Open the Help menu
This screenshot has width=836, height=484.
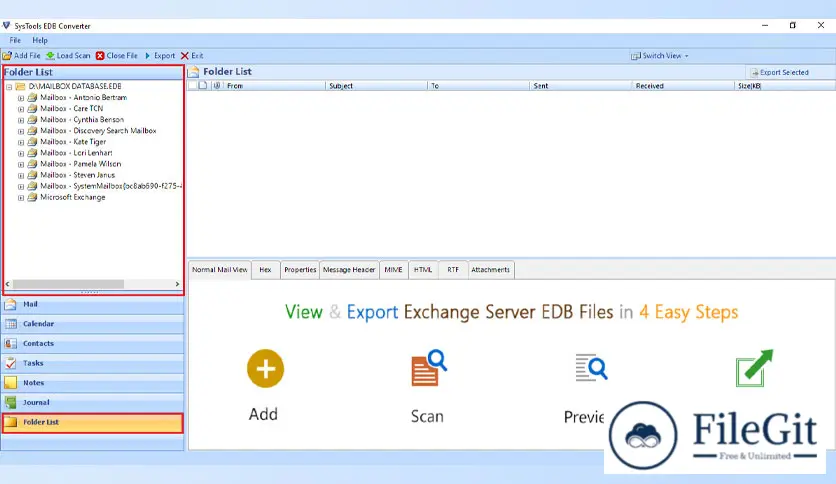40,40
